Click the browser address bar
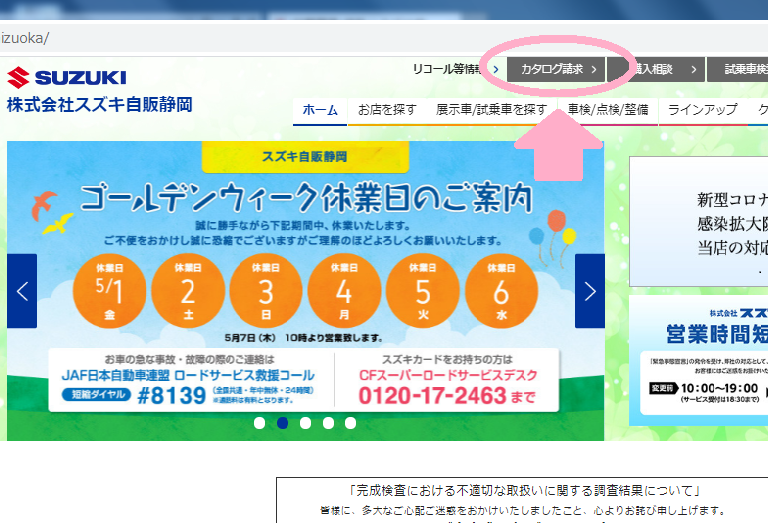768x524 pixels. tap(384, 38)
